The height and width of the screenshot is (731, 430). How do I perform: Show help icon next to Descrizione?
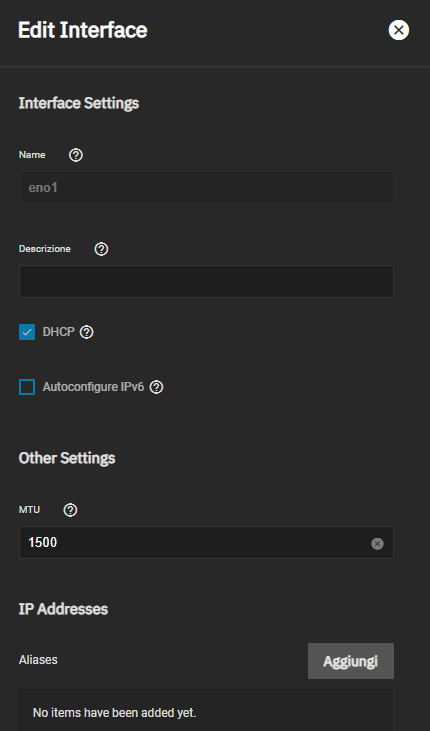[x=101, y=249]
